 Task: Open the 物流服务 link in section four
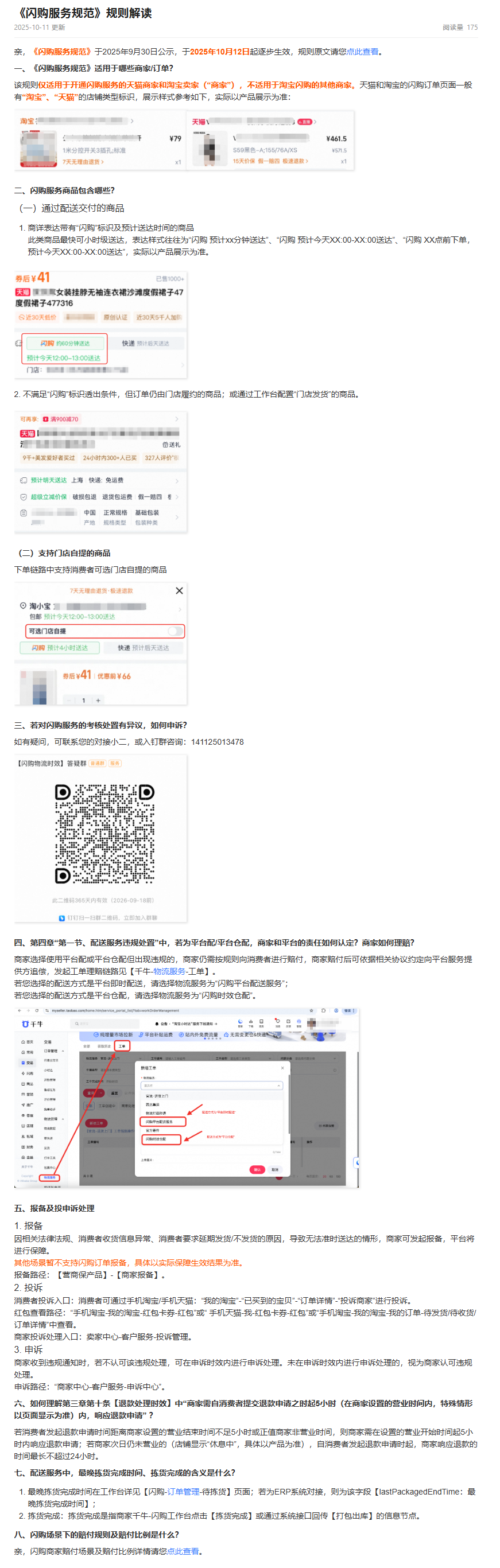[169, 971]
